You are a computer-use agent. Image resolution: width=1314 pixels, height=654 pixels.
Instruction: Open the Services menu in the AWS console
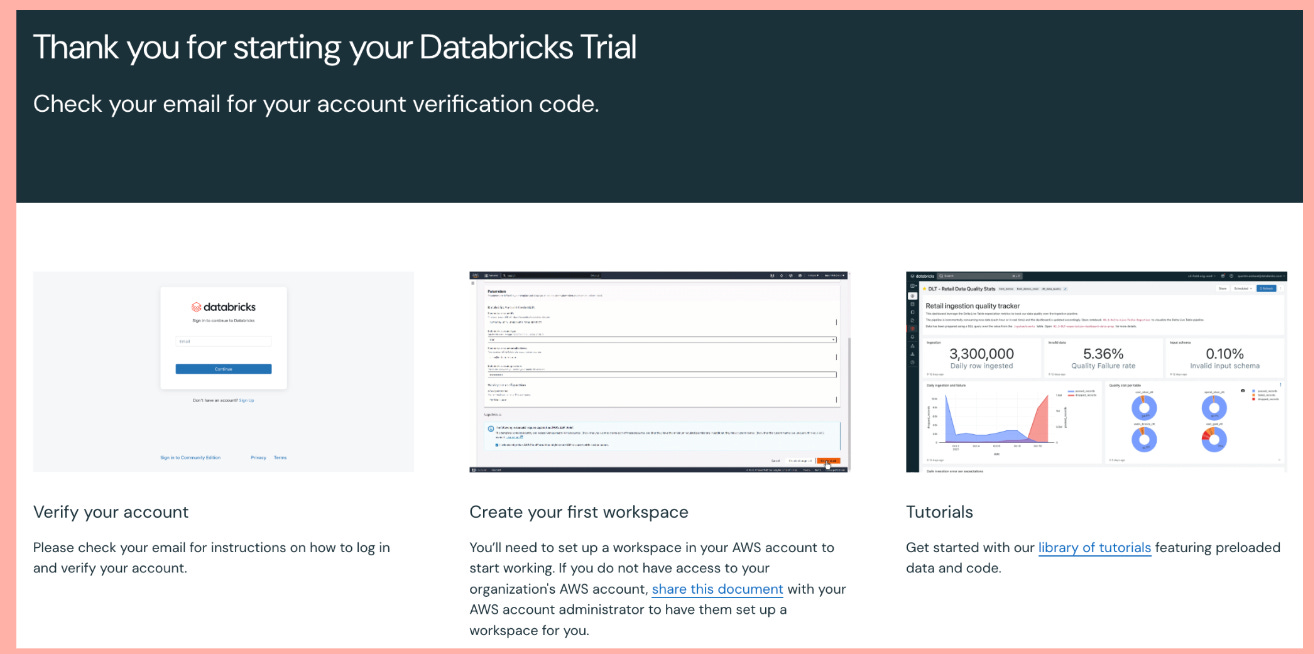click(493, 275)
